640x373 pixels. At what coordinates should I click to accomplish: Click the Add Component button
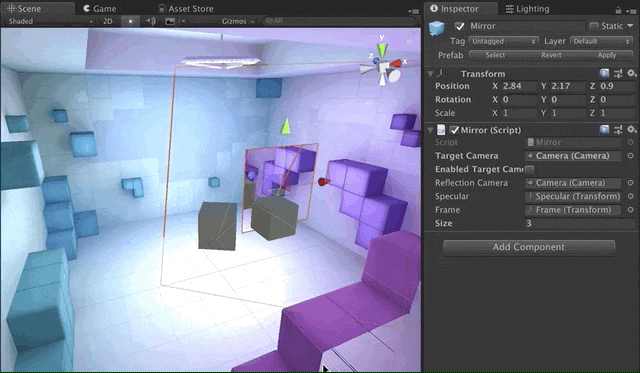(x=529, y=247)
